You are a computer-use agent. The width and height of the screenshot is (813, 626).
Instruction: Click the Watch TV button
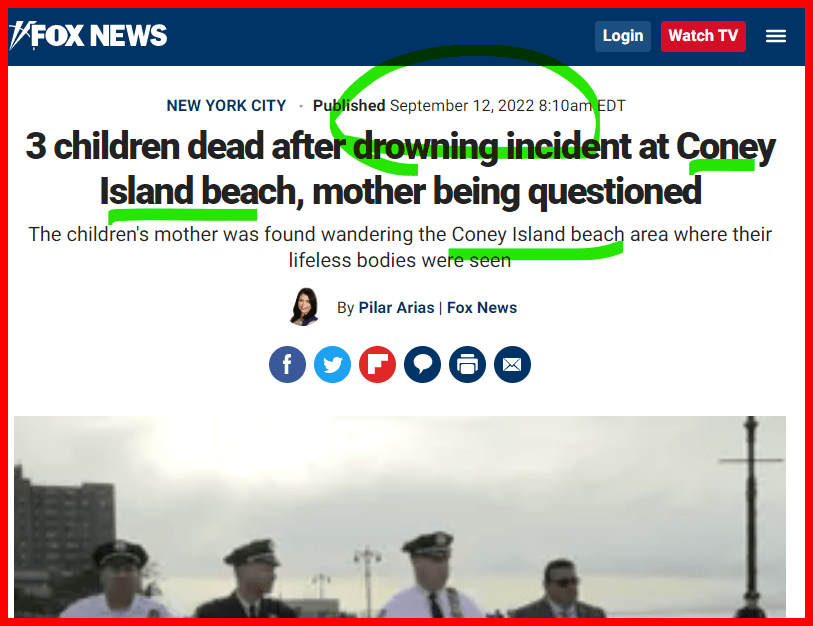703,36
